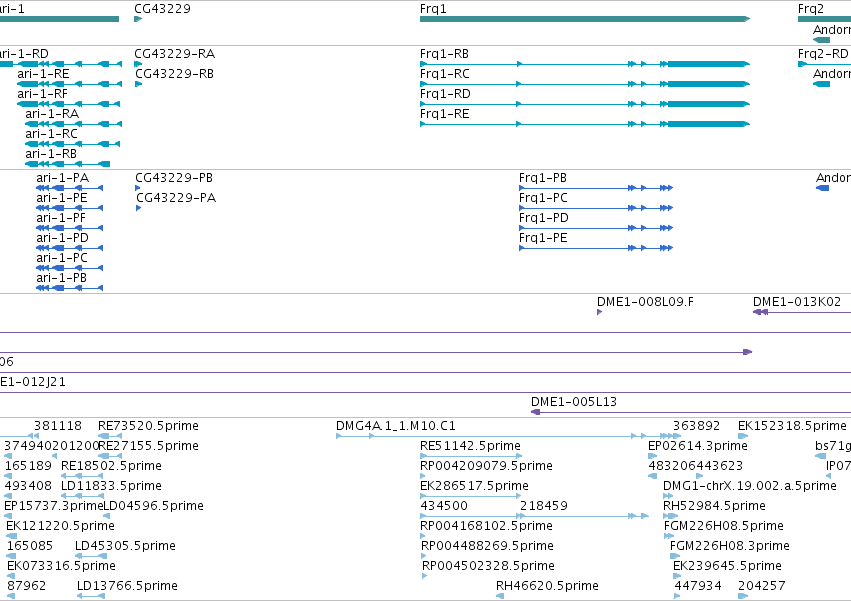This screenshot has height=601, width=851.
Task: Click the 363892 feature label
Action: pyautogui.click(x=696, y=426)
